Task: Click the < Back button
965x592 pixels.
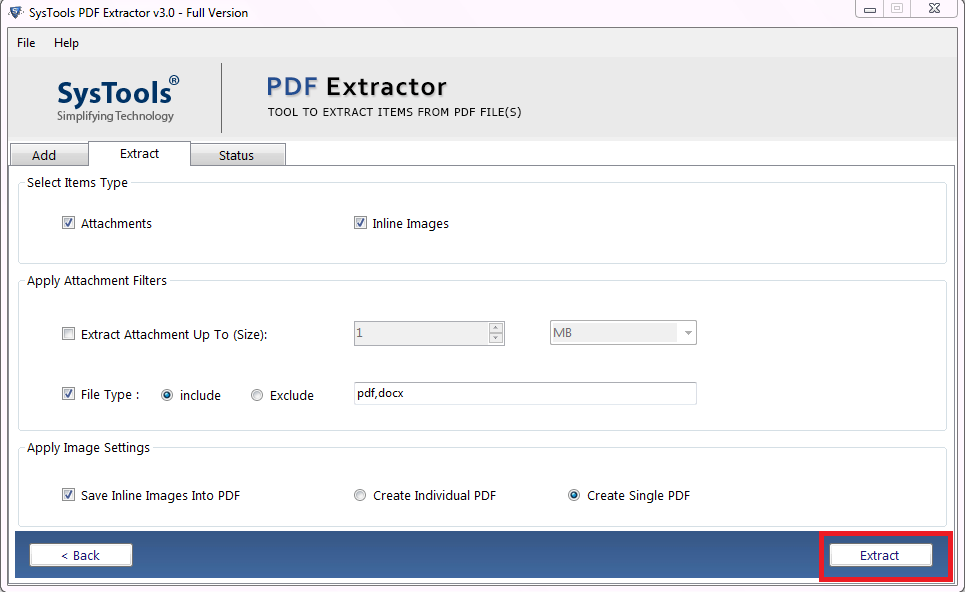Action: (x=81, y=555)
